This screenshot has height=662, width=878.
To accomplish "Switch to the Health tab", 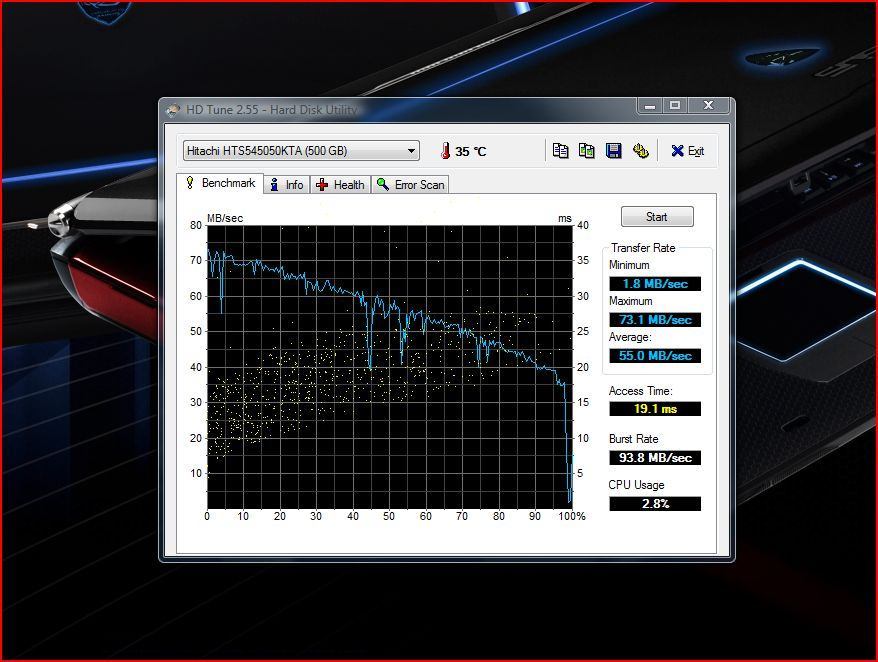I will (x=340, y=185).
